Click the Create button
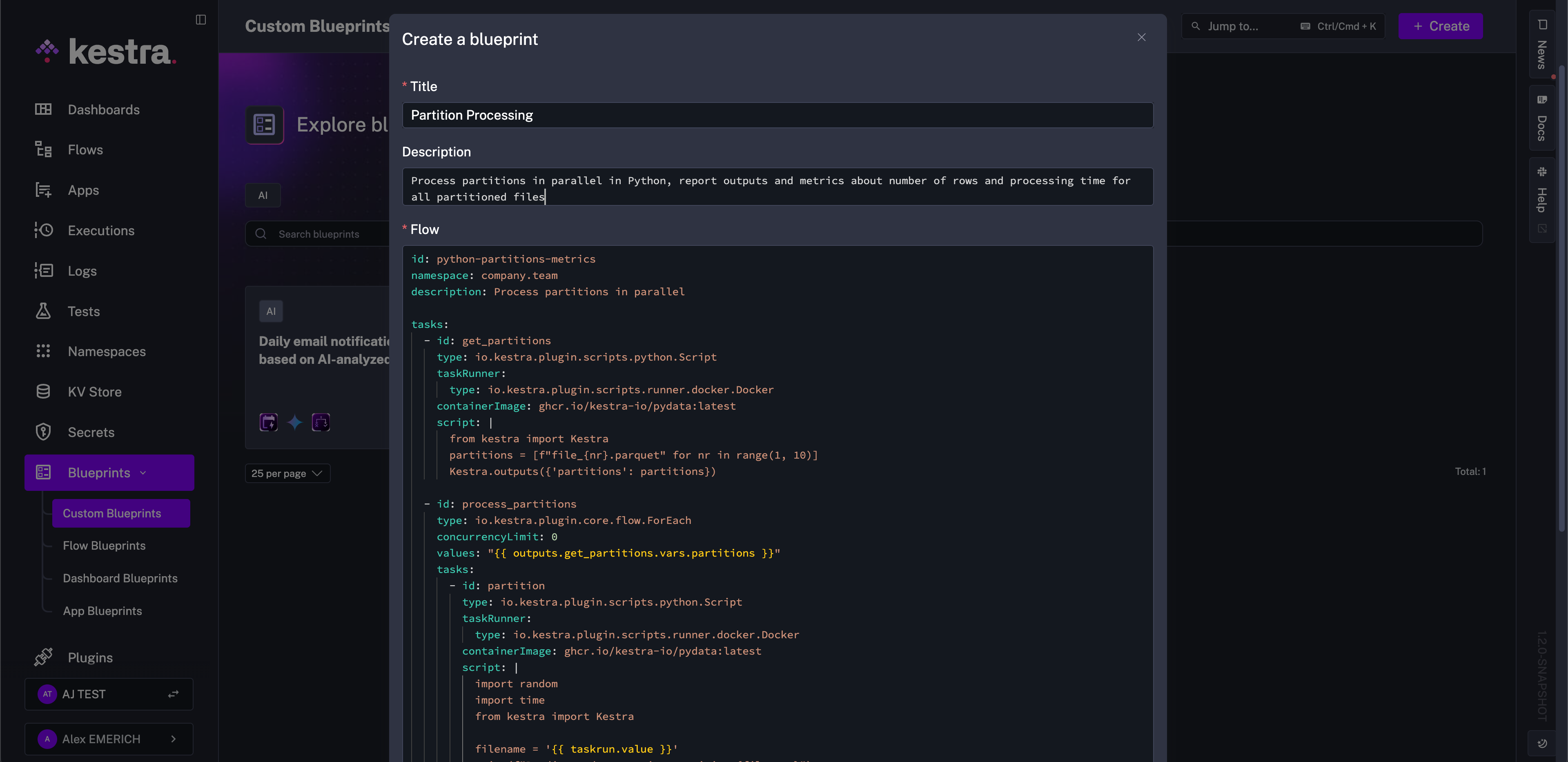 [1440, 26]
